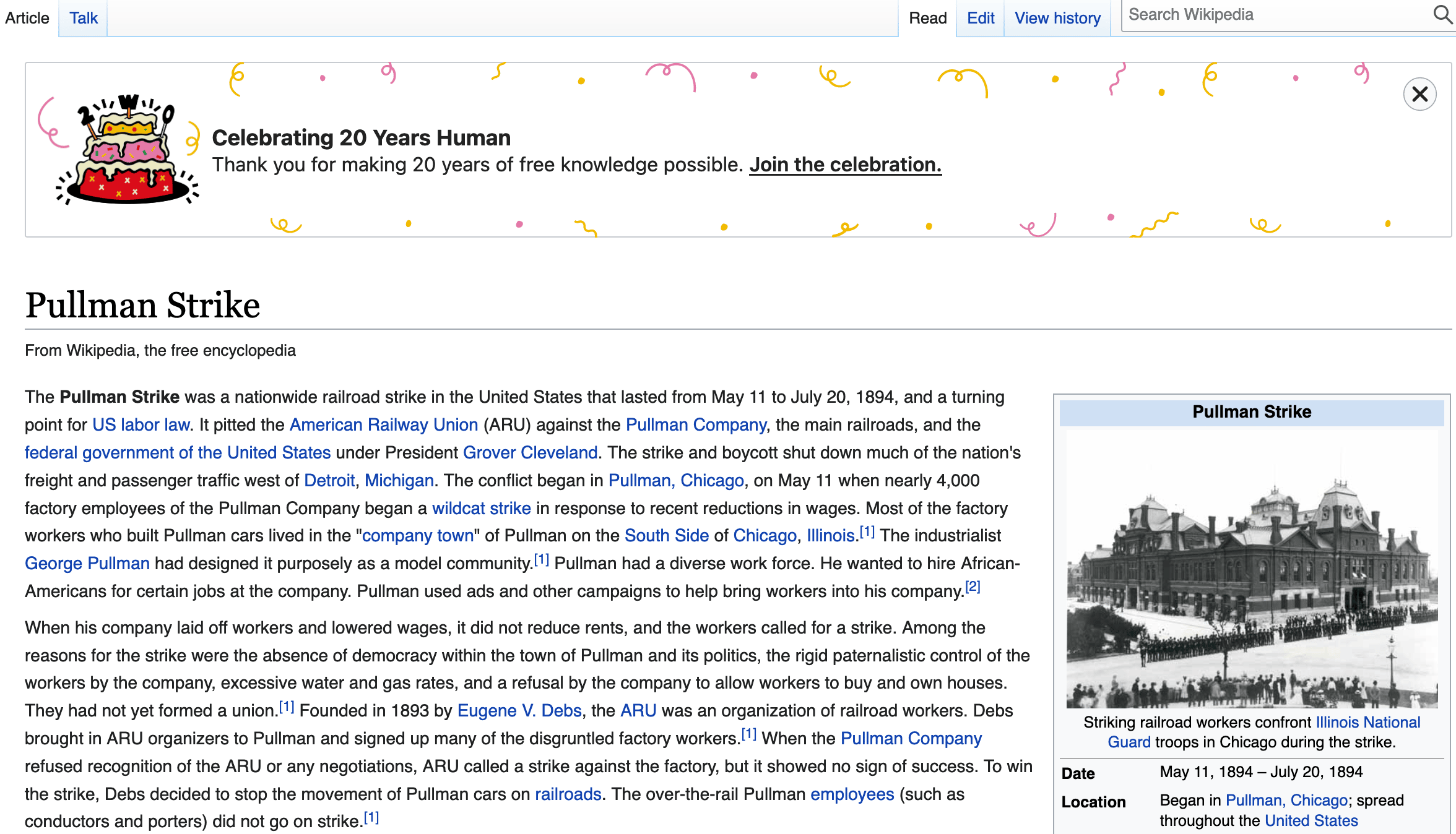Open the company town link
The image size is (1456, 834).
click(x=418, y=536)
